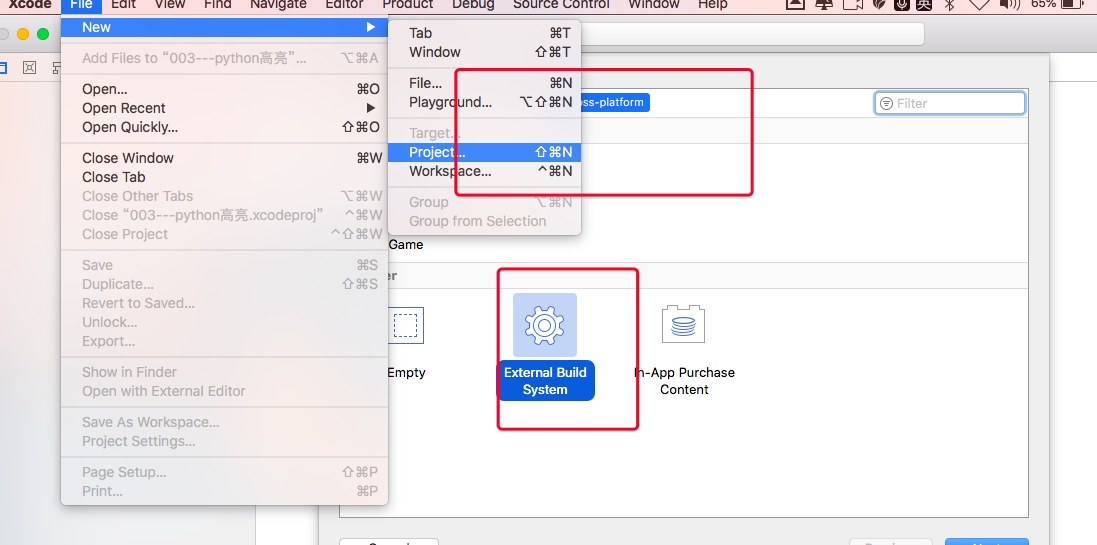The width and height of the screenshot is (1097, 545).
Task: Click the Bluetooth status icon in menu bar
Action: point(949,4)
